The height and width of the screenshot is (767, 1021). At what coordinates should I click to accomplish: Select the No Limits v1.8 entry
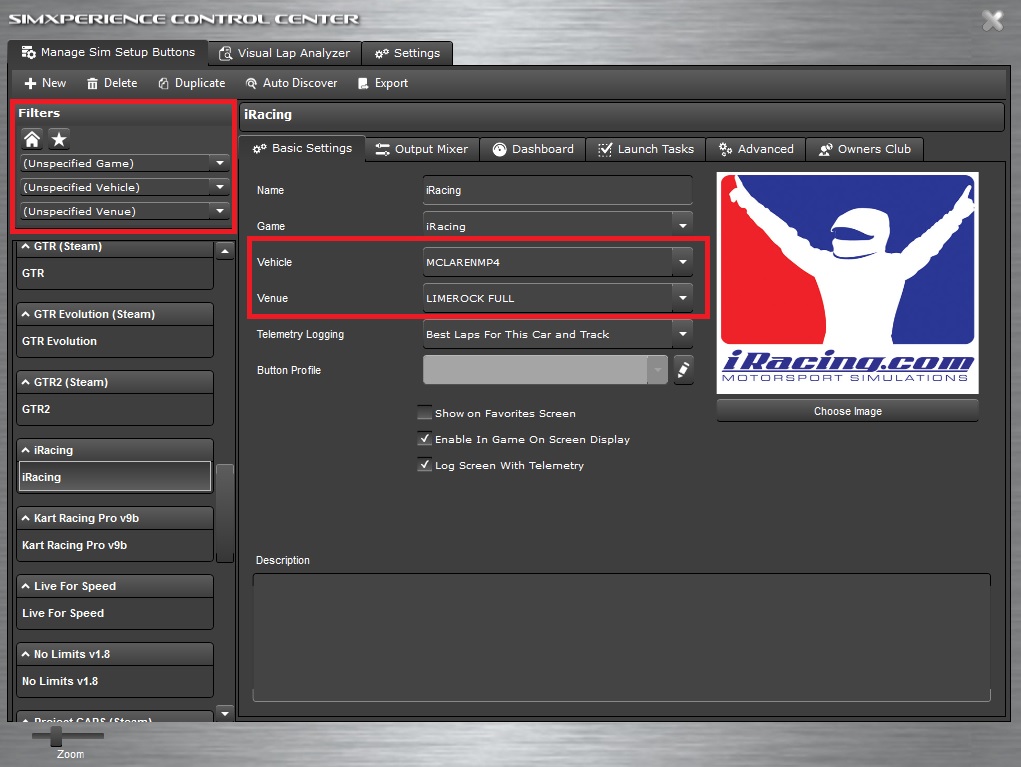115,681
